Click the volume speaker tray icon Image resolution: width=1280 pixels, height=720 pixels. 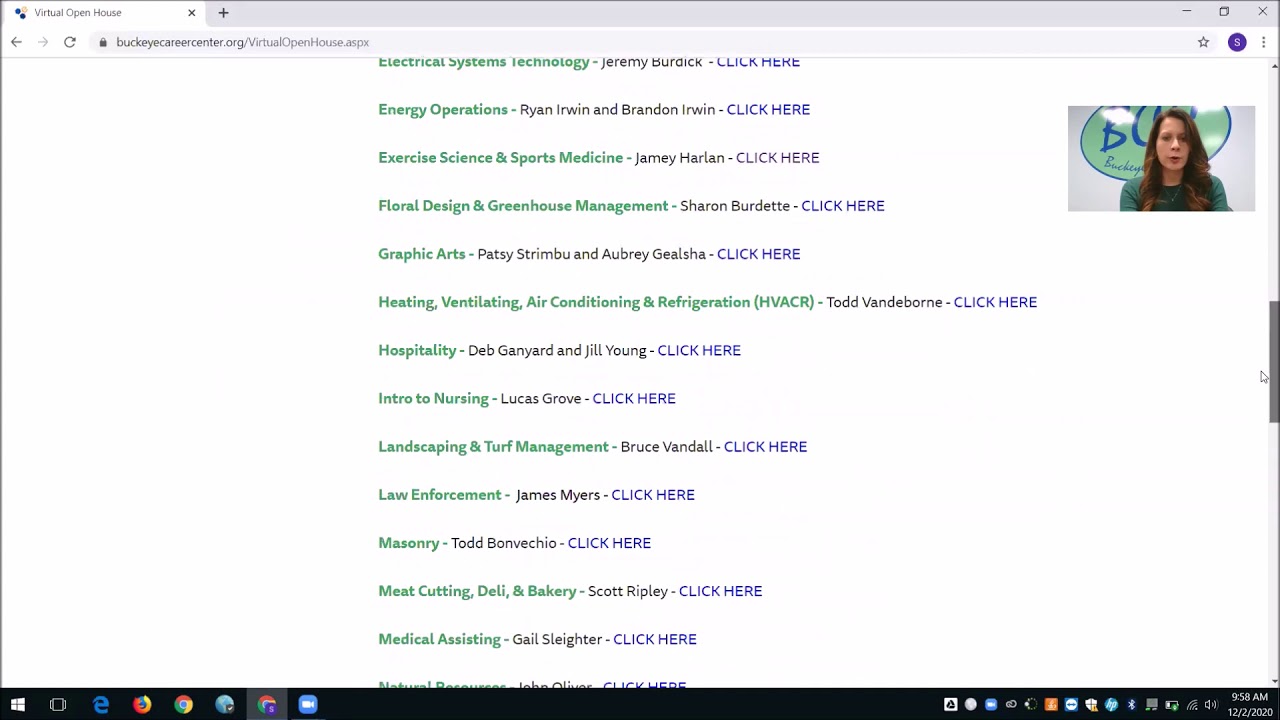[x=1211, y=705]
